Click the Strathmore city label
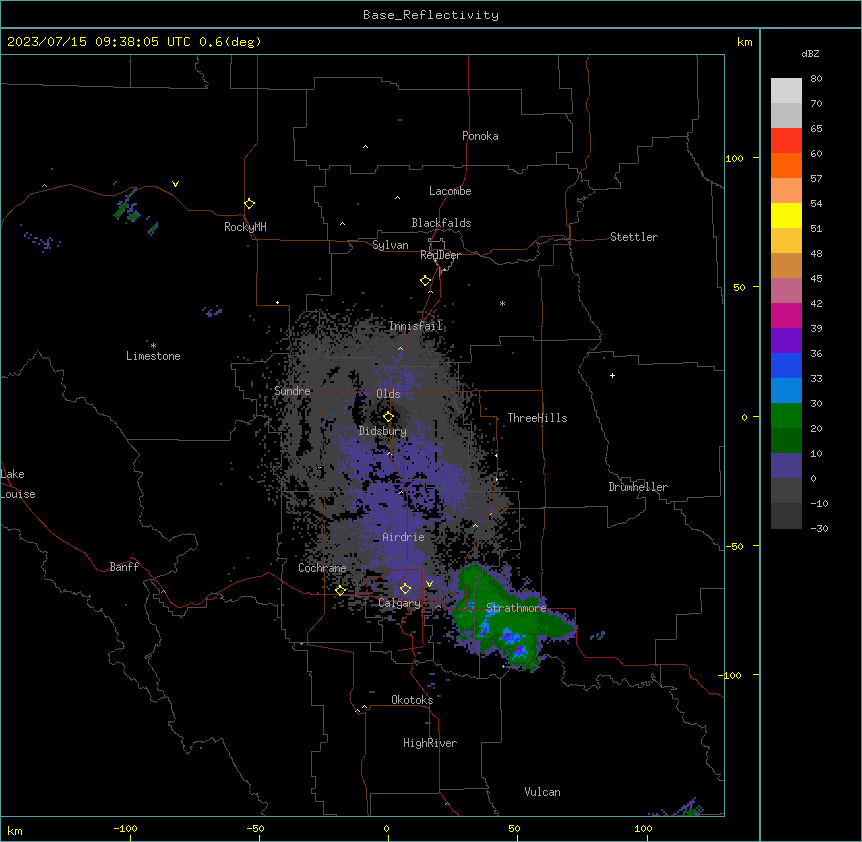 tap(516, 608)
